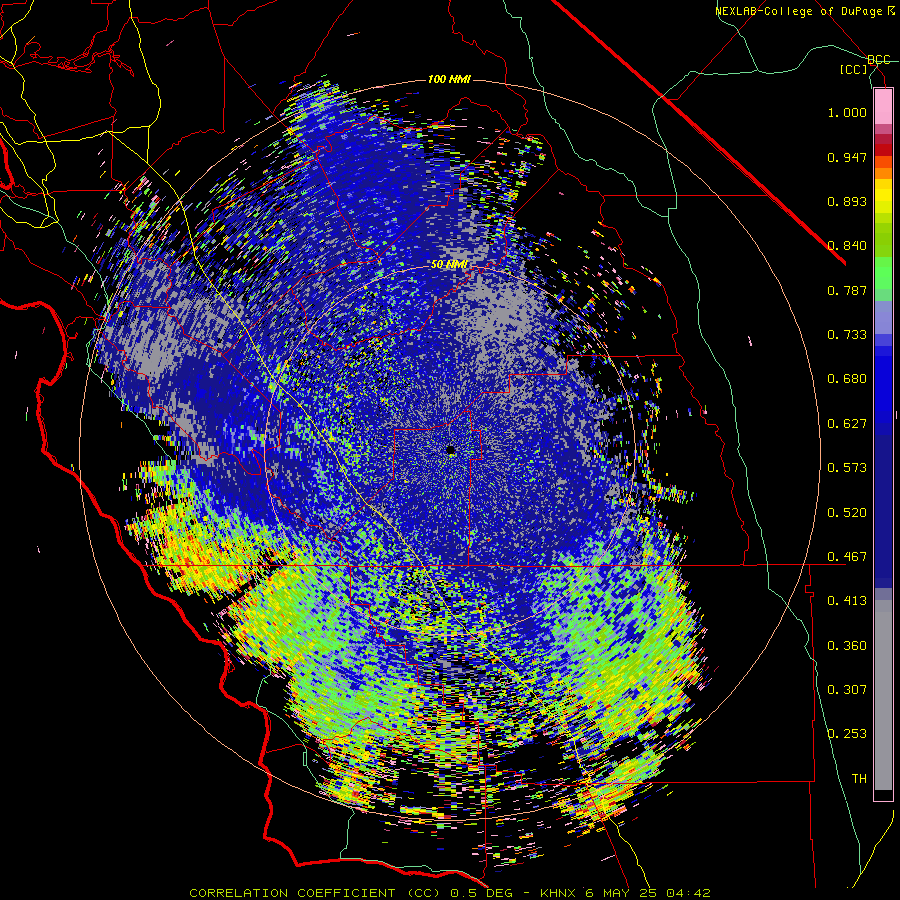Click the 0.733 value on the scale
900x900 pixels.
pyautogui.click(x=847, y=335)
